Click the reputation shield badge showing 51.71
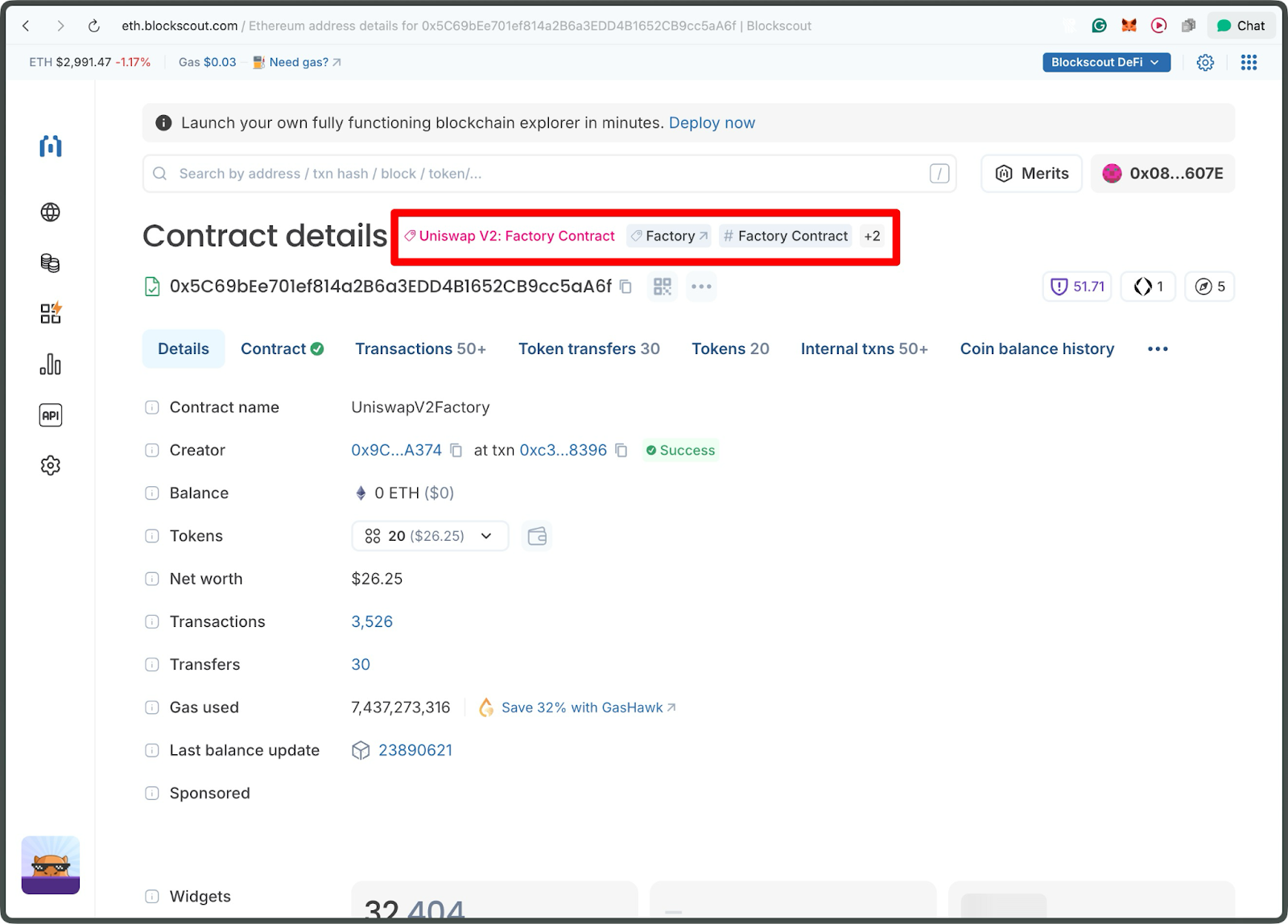The width and height of the screenshot is (1288, 924). (x=1076, y=286)
